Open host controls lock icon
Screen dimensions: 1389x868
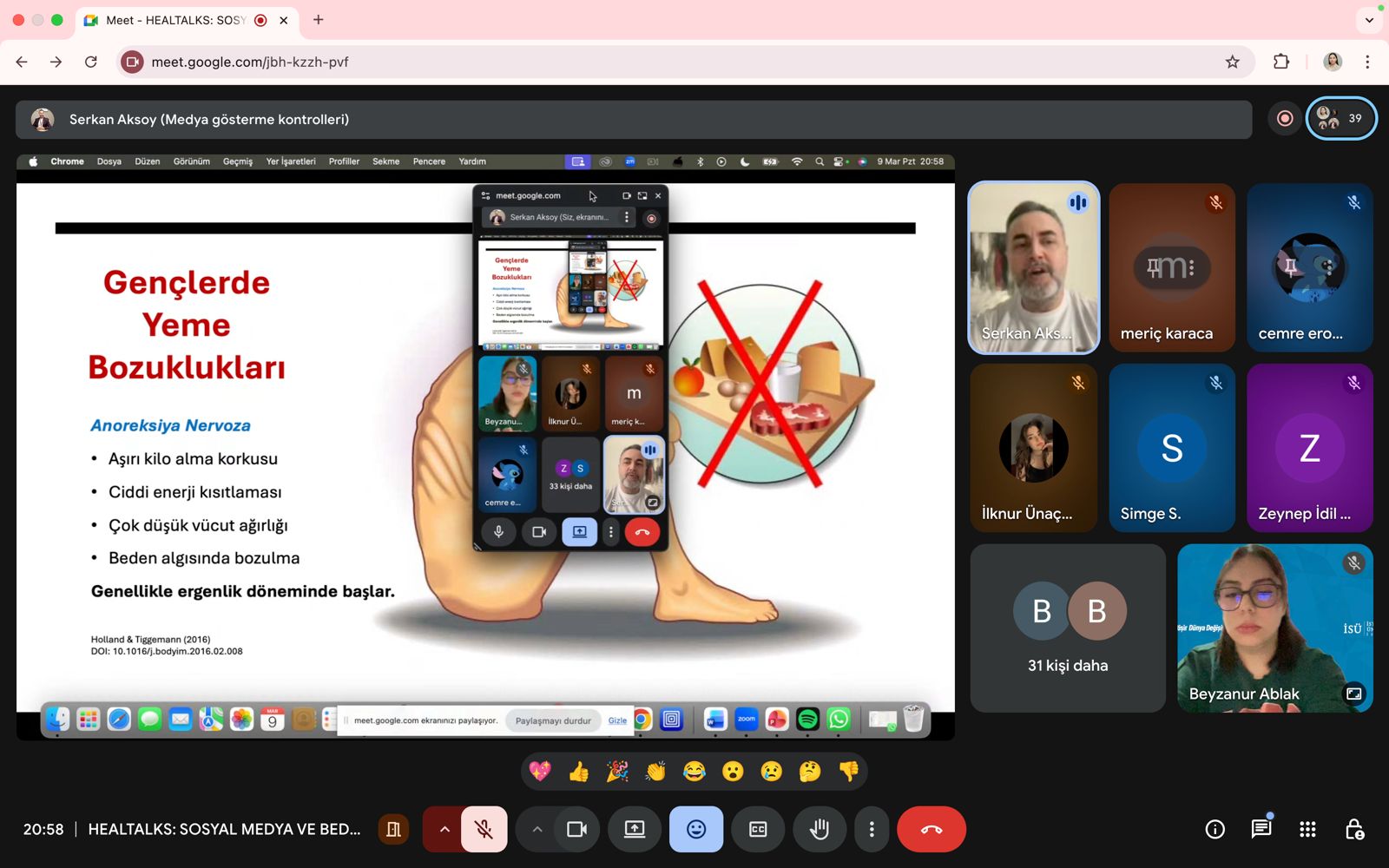[x=1353, y=829]
